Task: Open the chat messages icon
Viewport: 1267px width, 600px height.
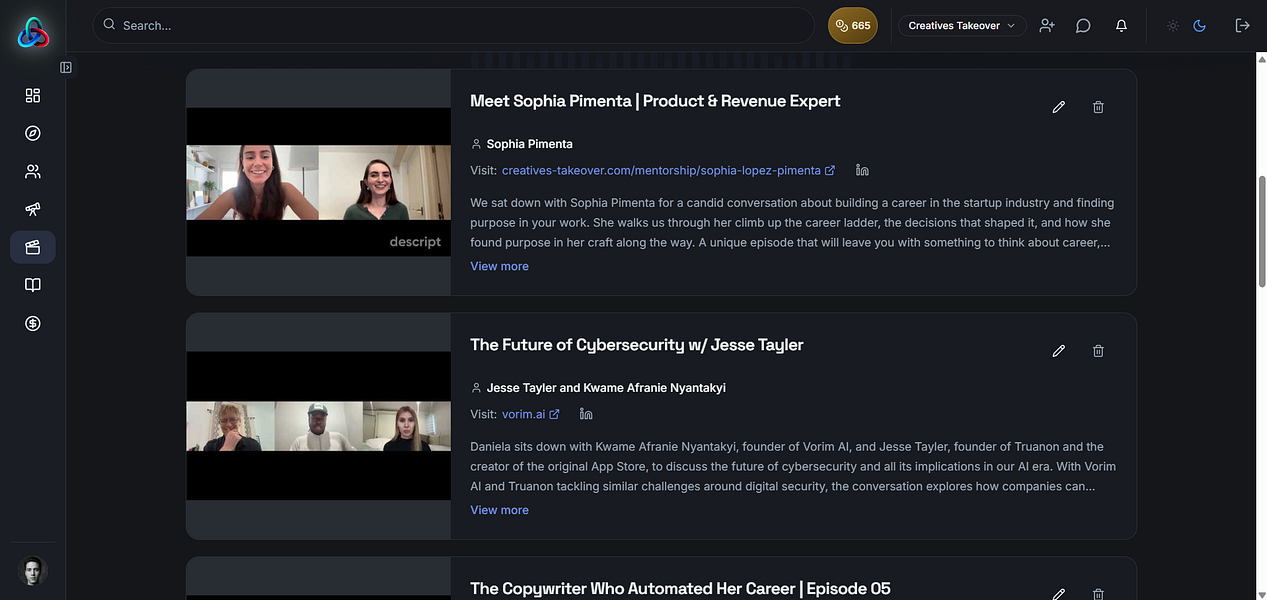Action: (x=1083, y=25)
